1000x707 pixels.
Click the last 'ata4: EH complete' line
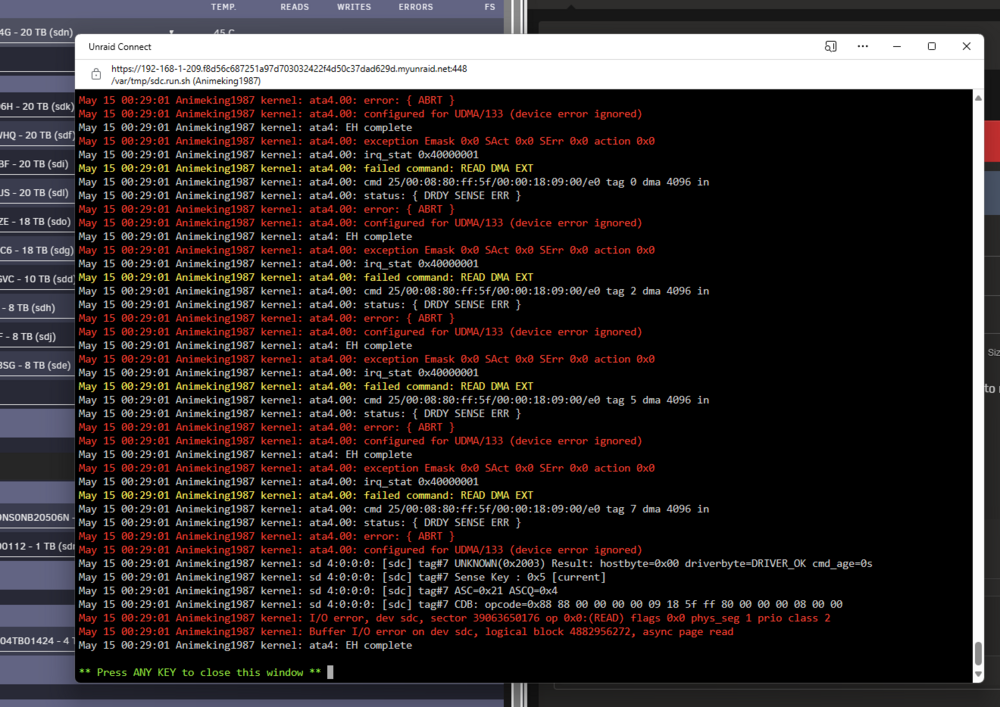[246, 645]
